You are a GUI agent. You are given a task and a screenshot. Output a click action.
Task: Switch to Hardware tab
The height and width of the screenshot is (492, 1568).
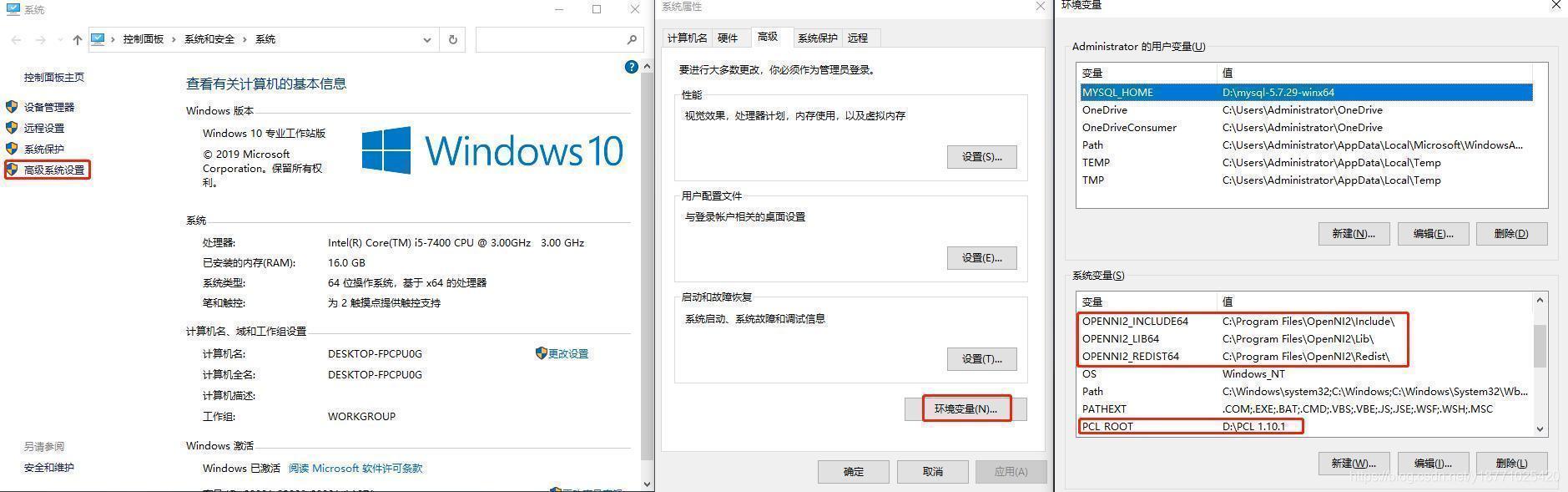click(x=728, y=38)
